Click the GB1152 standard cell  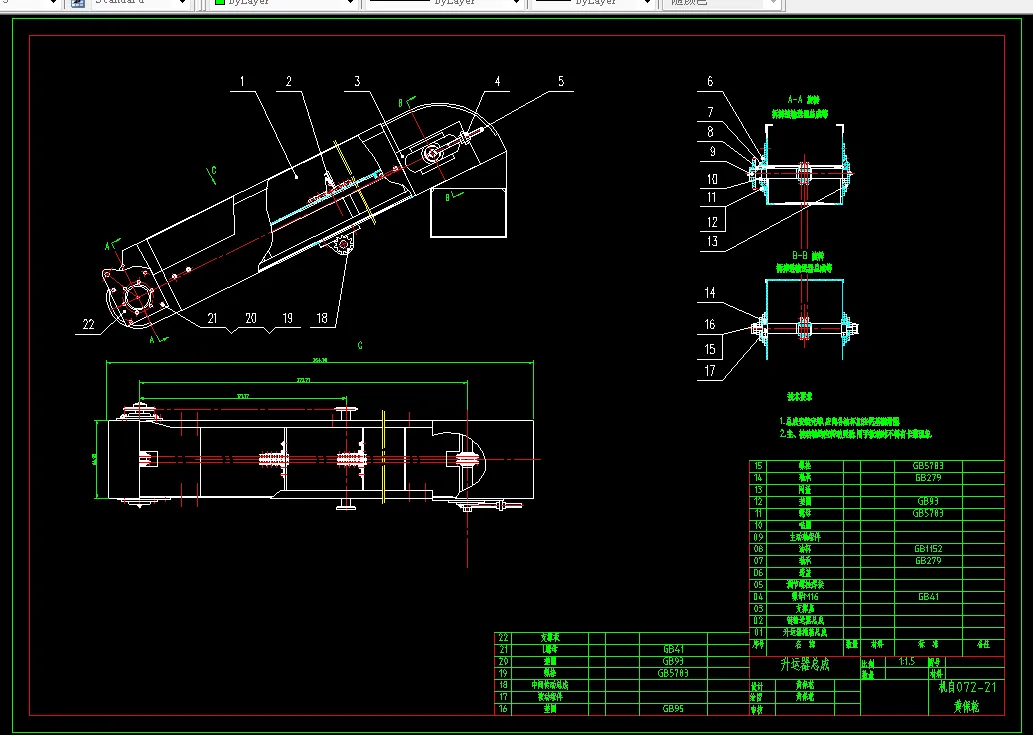point(928,549)
